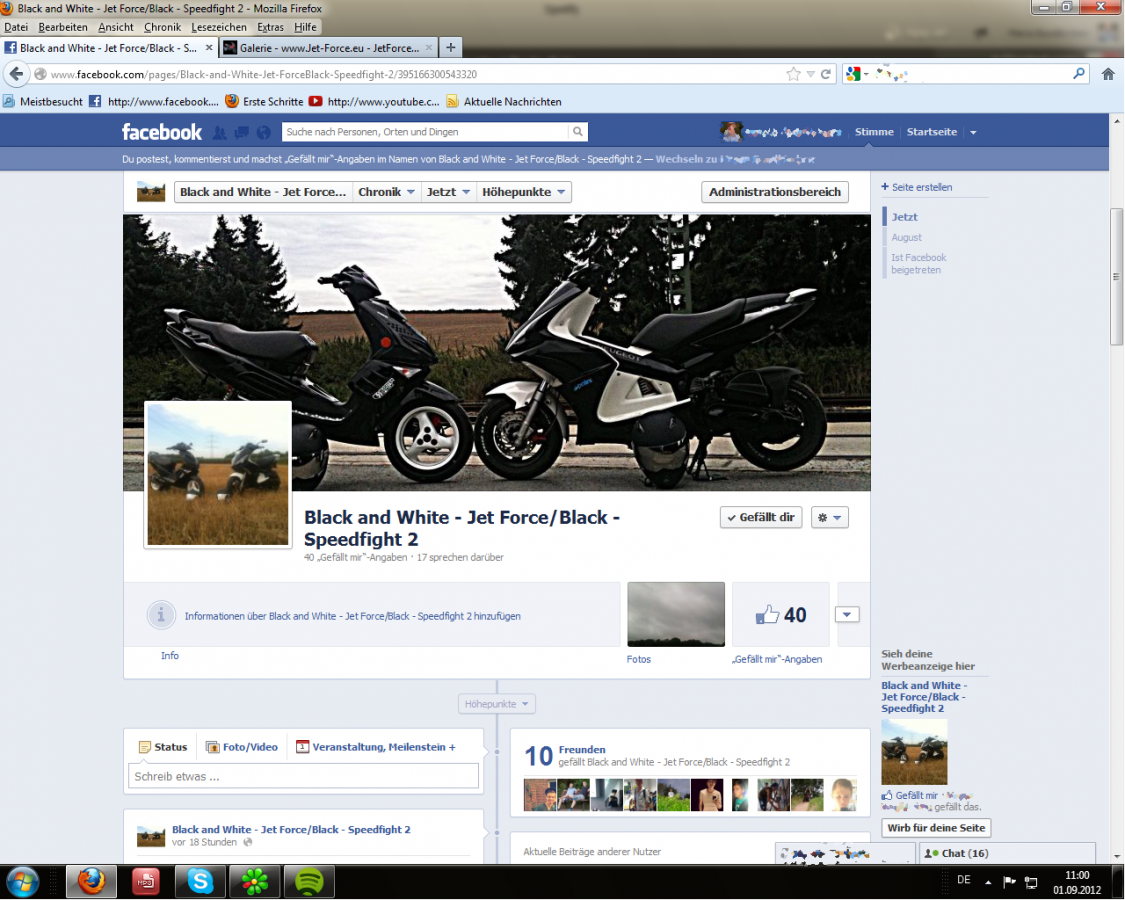The width and height of the screenshot is (1125, 900).
Task: Open the Jetzt dropdown on page bar
Action: point(448,192)
